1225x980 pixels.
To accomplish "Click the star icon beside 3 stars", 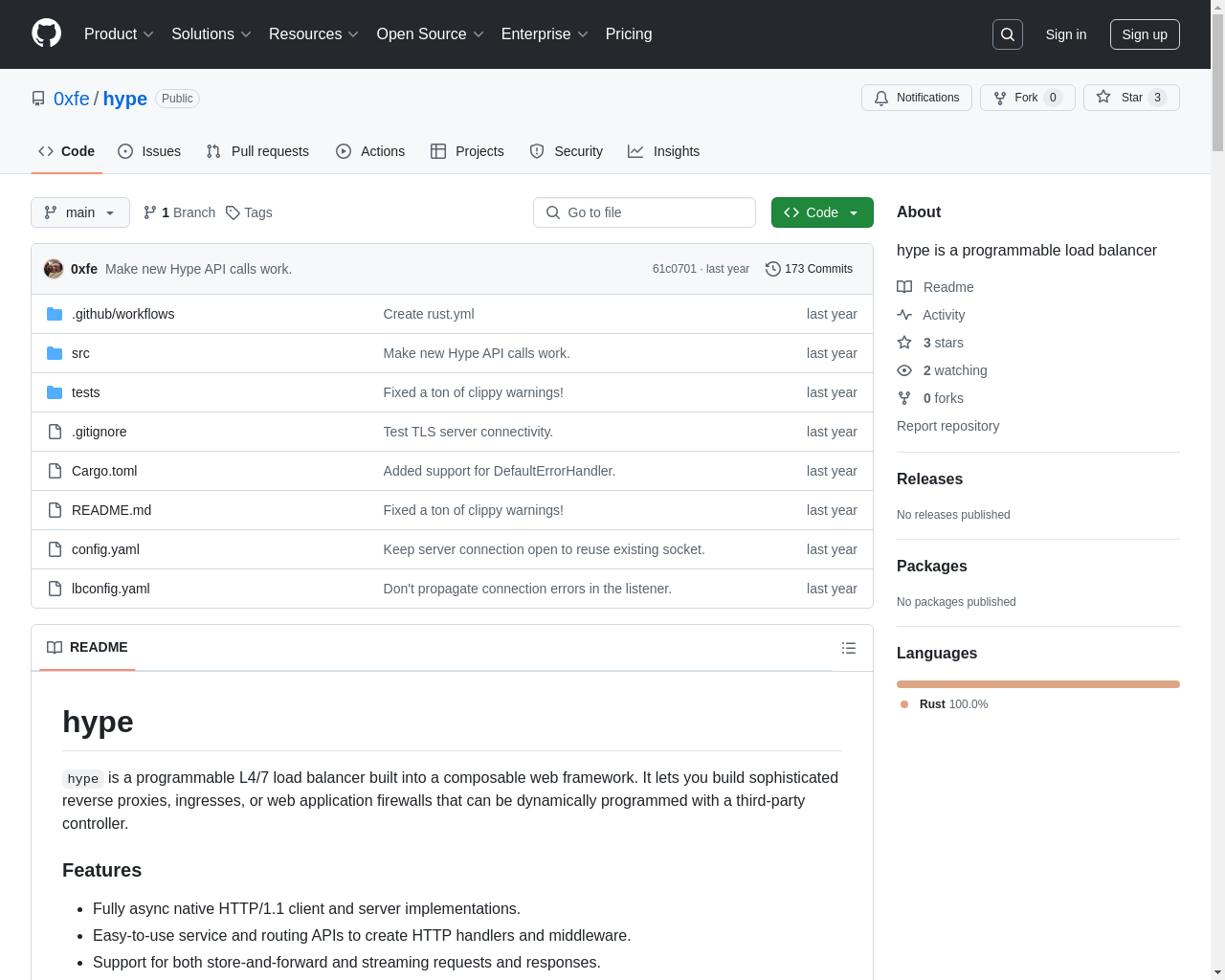I will [x=904, y=343].
